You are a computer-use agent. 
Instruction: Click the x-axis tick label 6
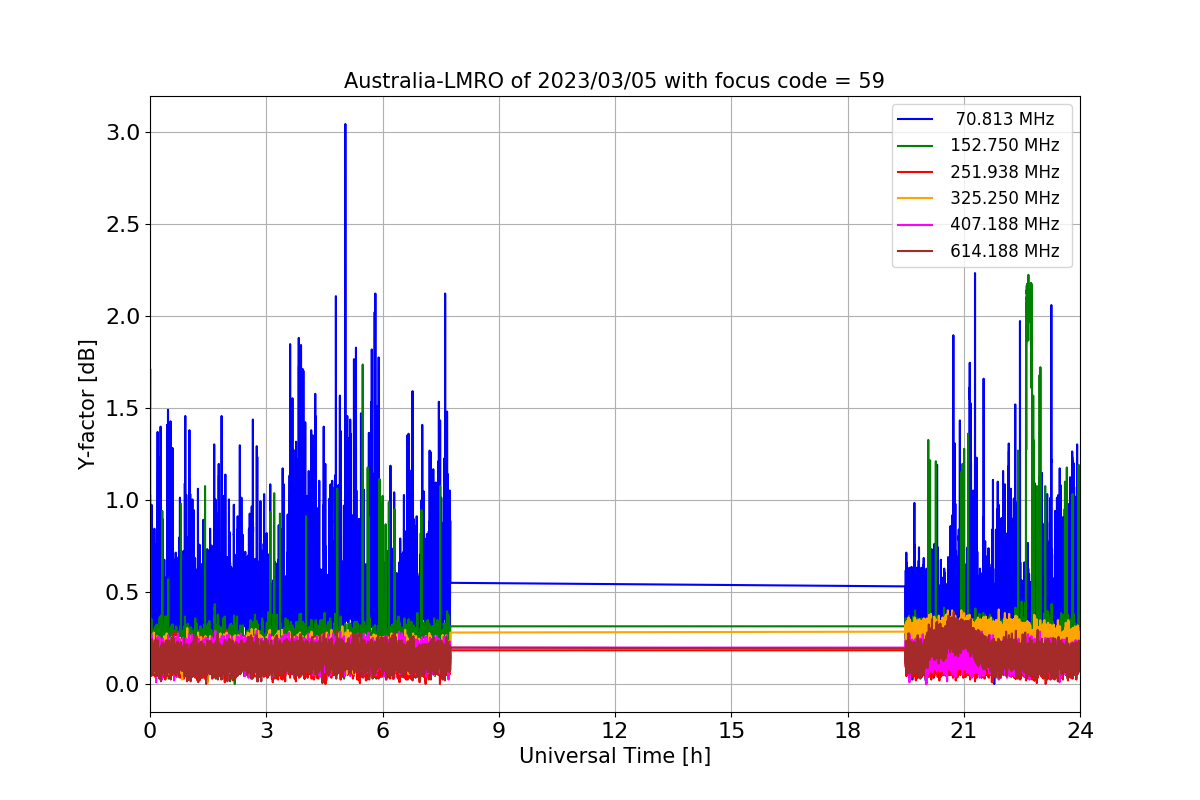click(x=382, y=731)
